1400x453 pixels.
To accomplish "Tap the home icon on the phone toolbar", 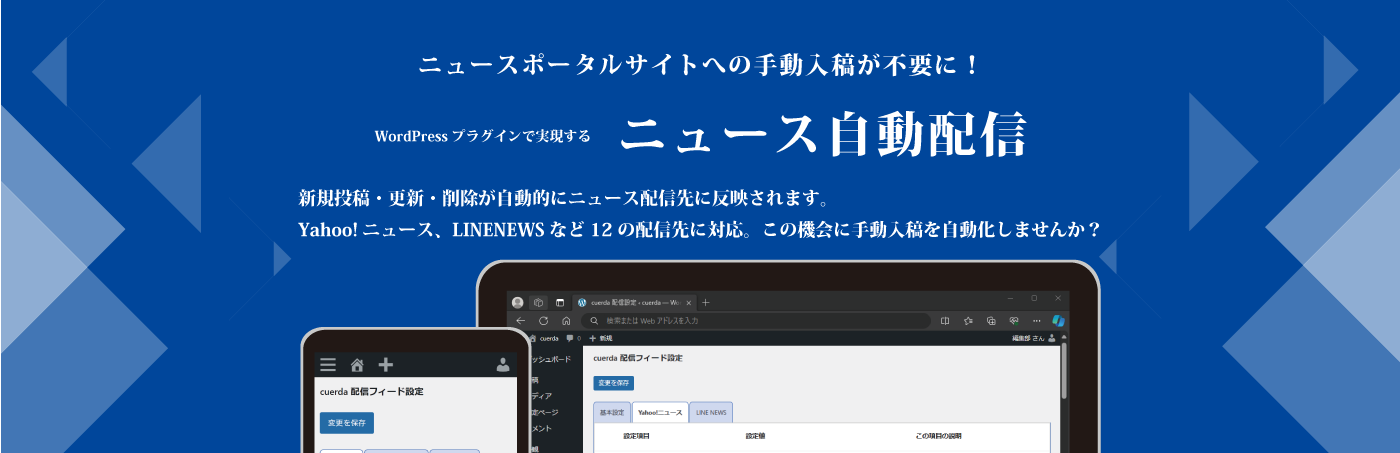I will pyautogui.click(x=357, y=365).
